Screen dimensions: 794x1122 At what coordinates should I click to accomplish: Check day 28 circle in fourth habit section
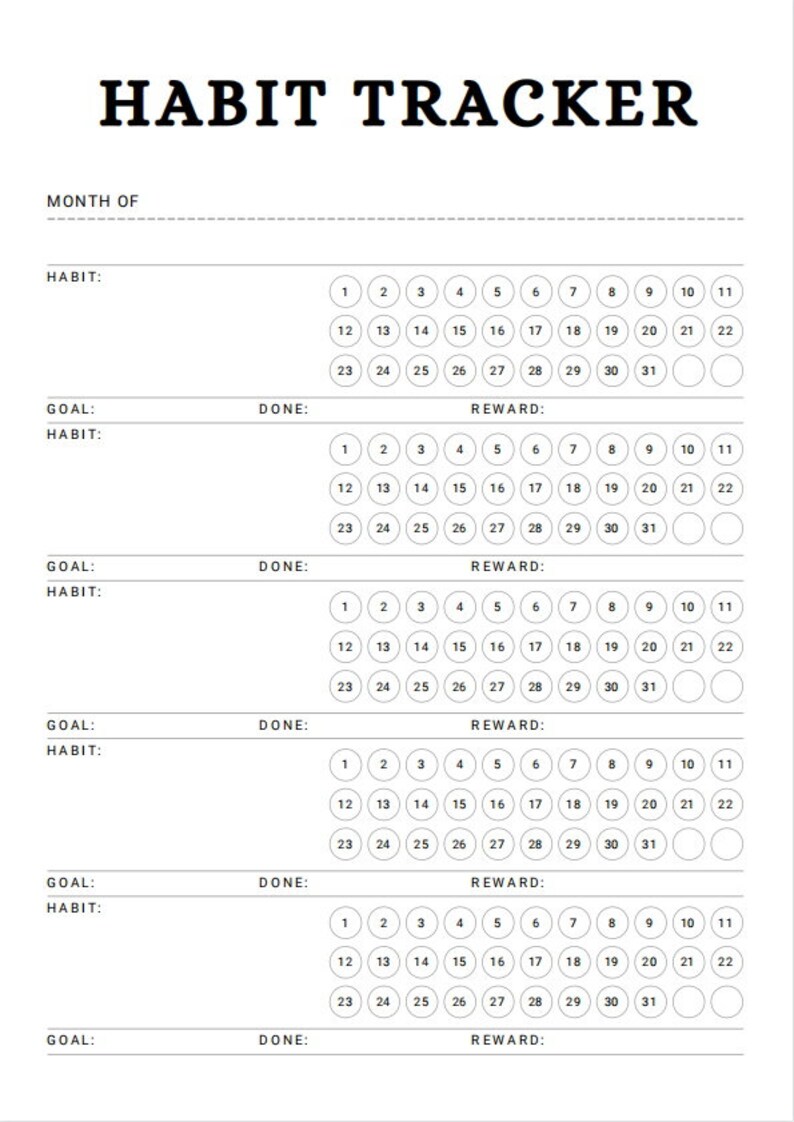point(535,844)
